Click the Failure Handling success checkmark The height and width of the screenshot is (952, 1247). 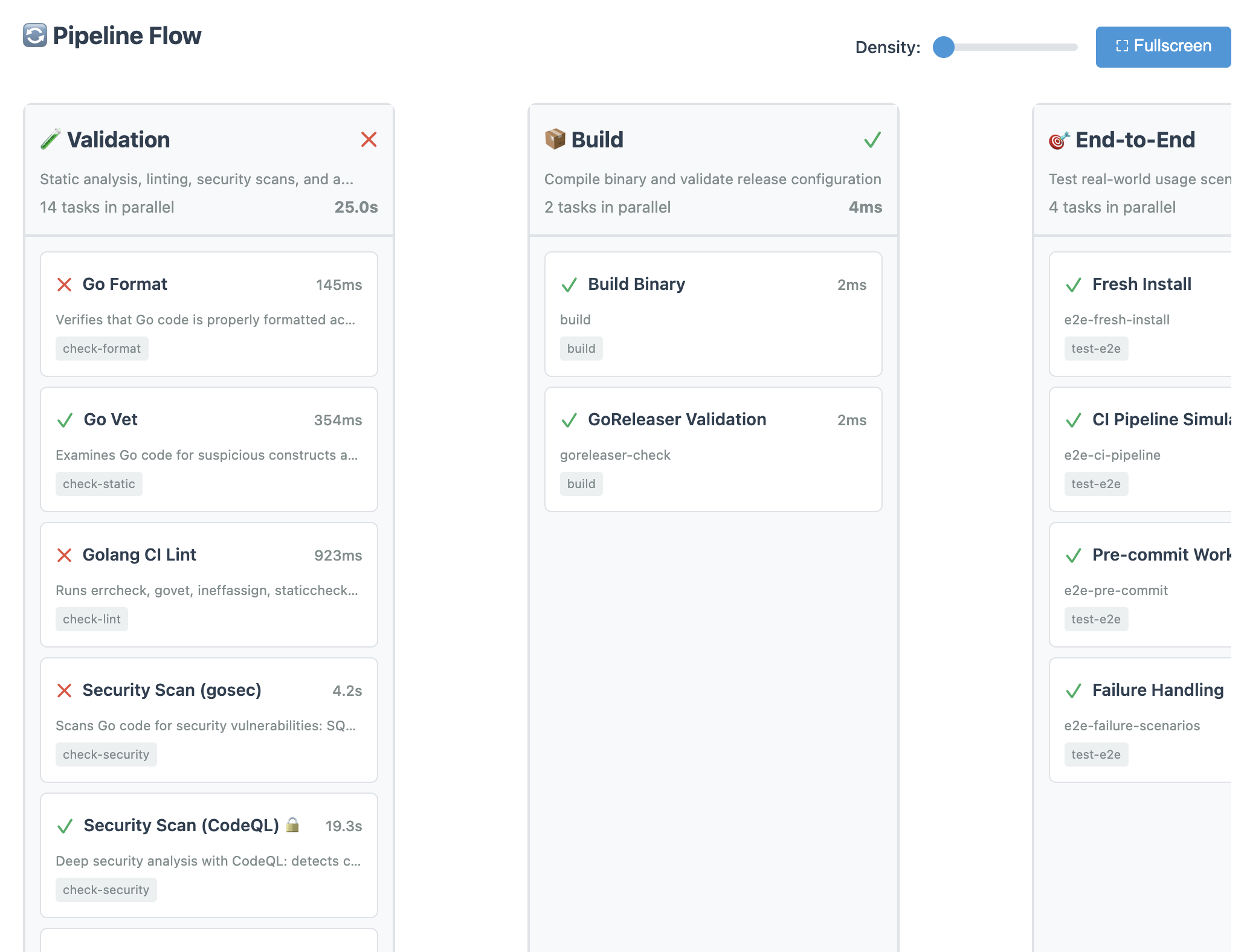click(1074, 690)
